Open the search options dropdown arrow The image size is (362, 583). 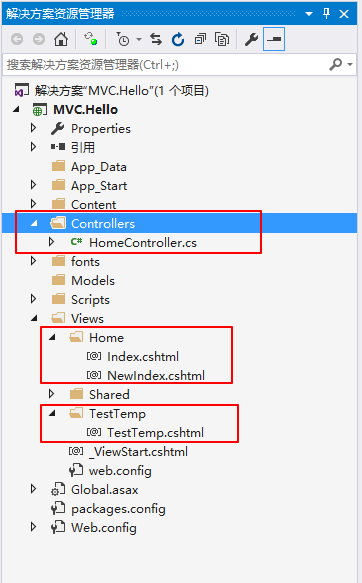(x=350, y=65)
